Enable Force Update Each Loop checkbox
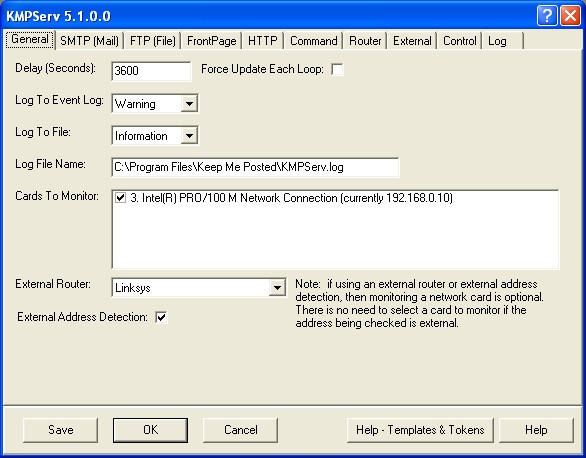Screen dimensions: 586x458 337,69
